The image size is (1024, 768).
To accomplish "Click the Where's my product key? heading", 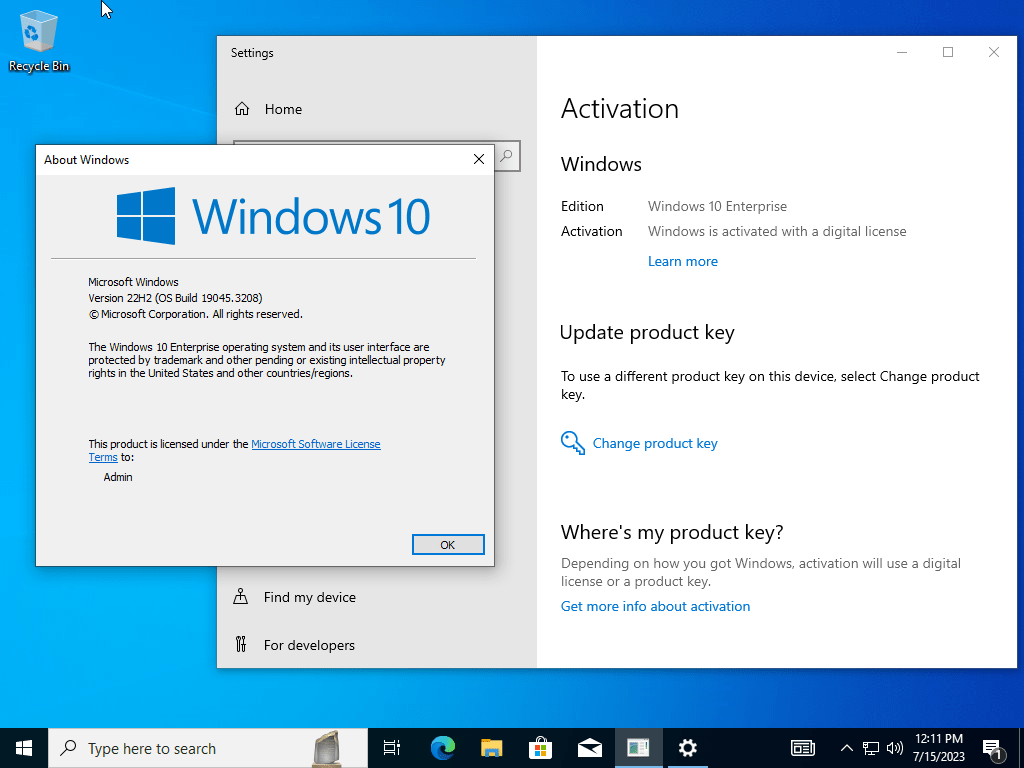I will click(672, 532).
